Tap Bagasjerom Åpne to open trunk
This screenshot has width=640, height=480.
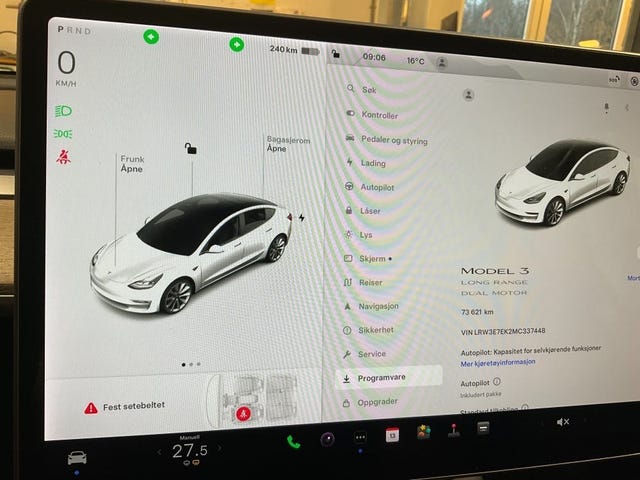click(x=288, y=144)
